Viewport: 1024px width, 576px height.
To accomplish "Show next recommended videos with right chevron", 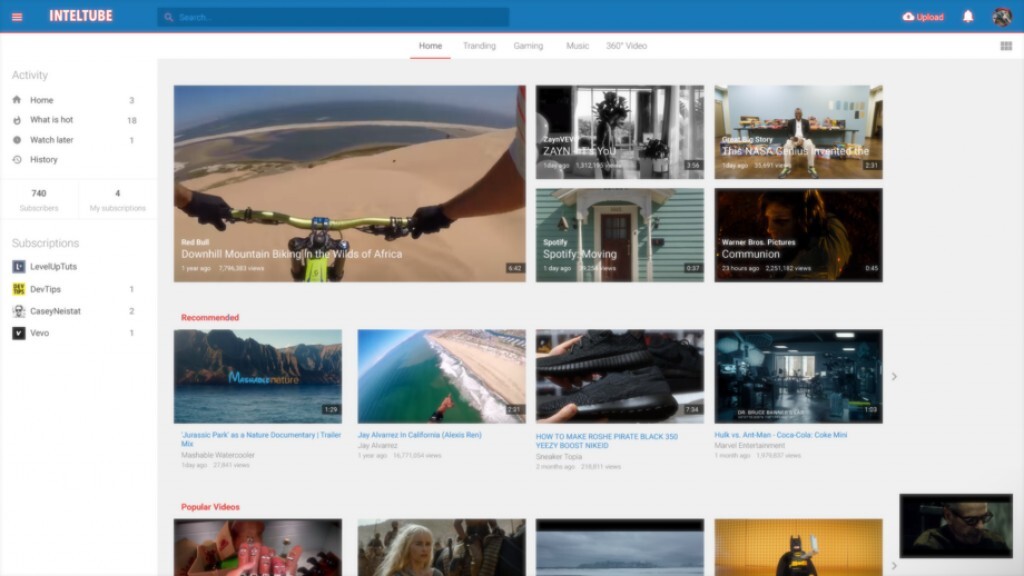I will tap(894, 377).
